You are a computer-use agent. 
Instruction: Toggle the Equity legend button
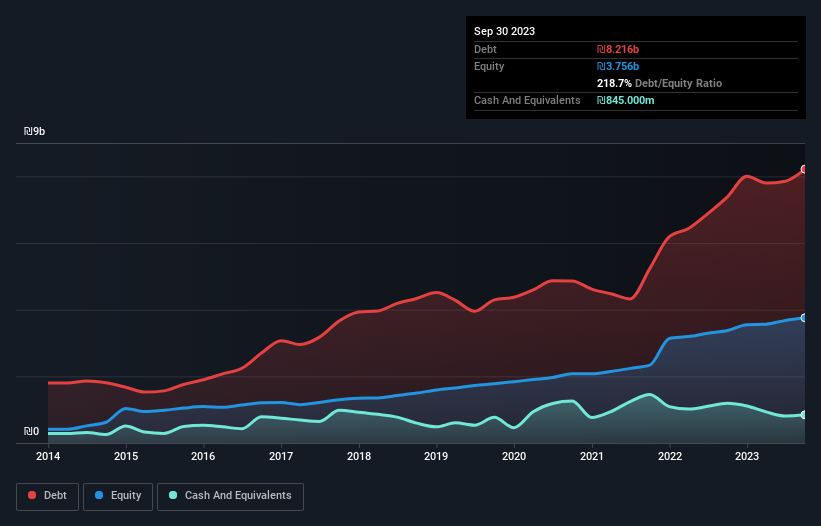pos(117,495)
